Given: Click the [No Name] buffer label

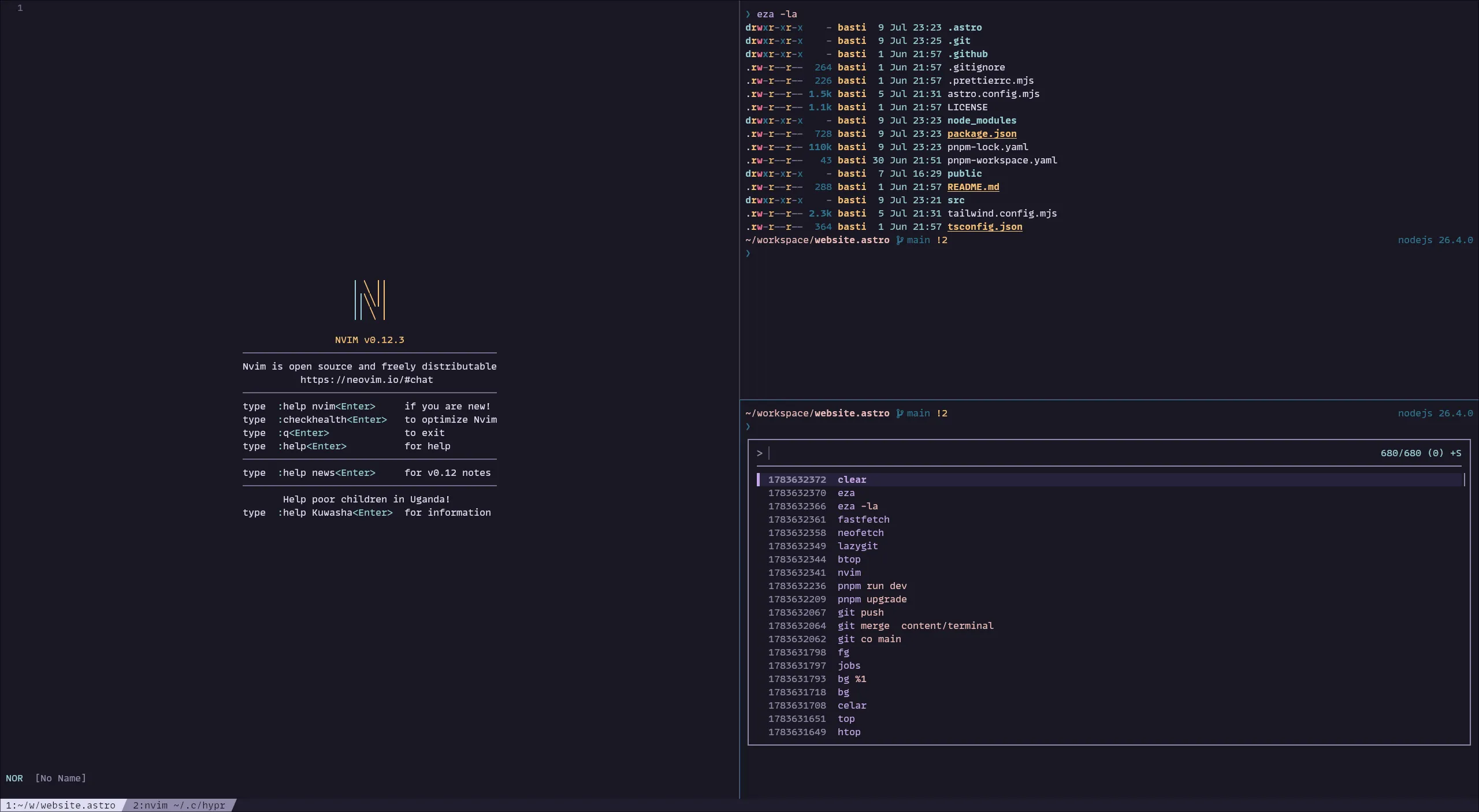Looking at the screenshot, I should [60, 779].
